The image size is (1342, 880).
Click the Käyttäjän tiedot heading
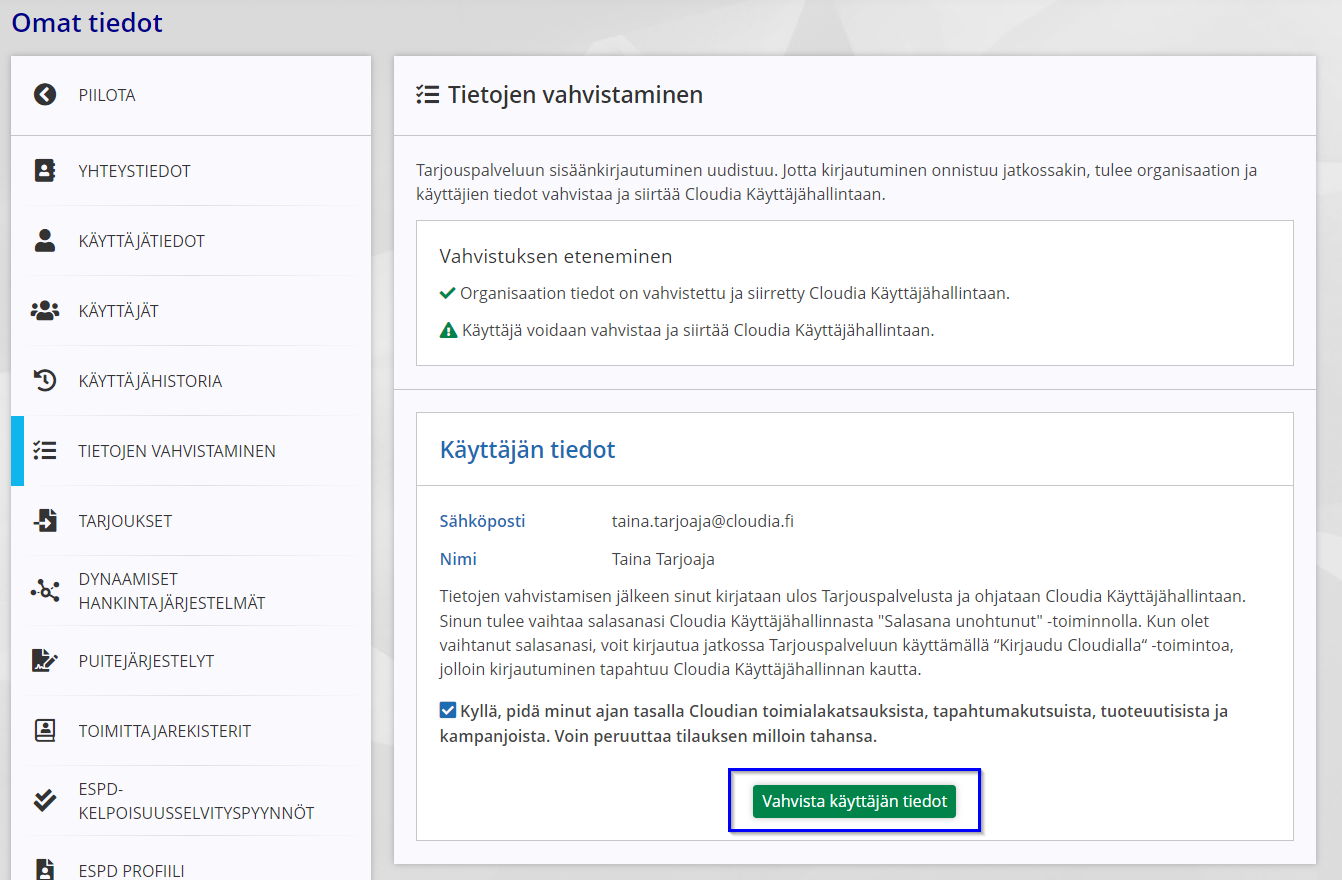pos(527,450)
